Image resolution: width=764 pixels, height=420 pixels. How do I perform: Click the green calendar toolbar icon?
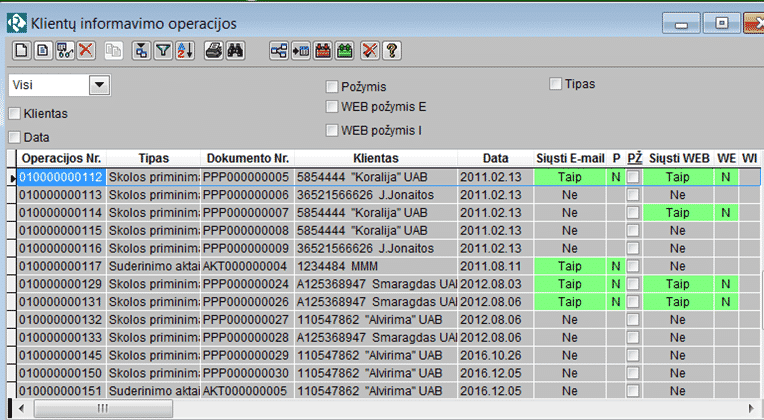point(344,49)
